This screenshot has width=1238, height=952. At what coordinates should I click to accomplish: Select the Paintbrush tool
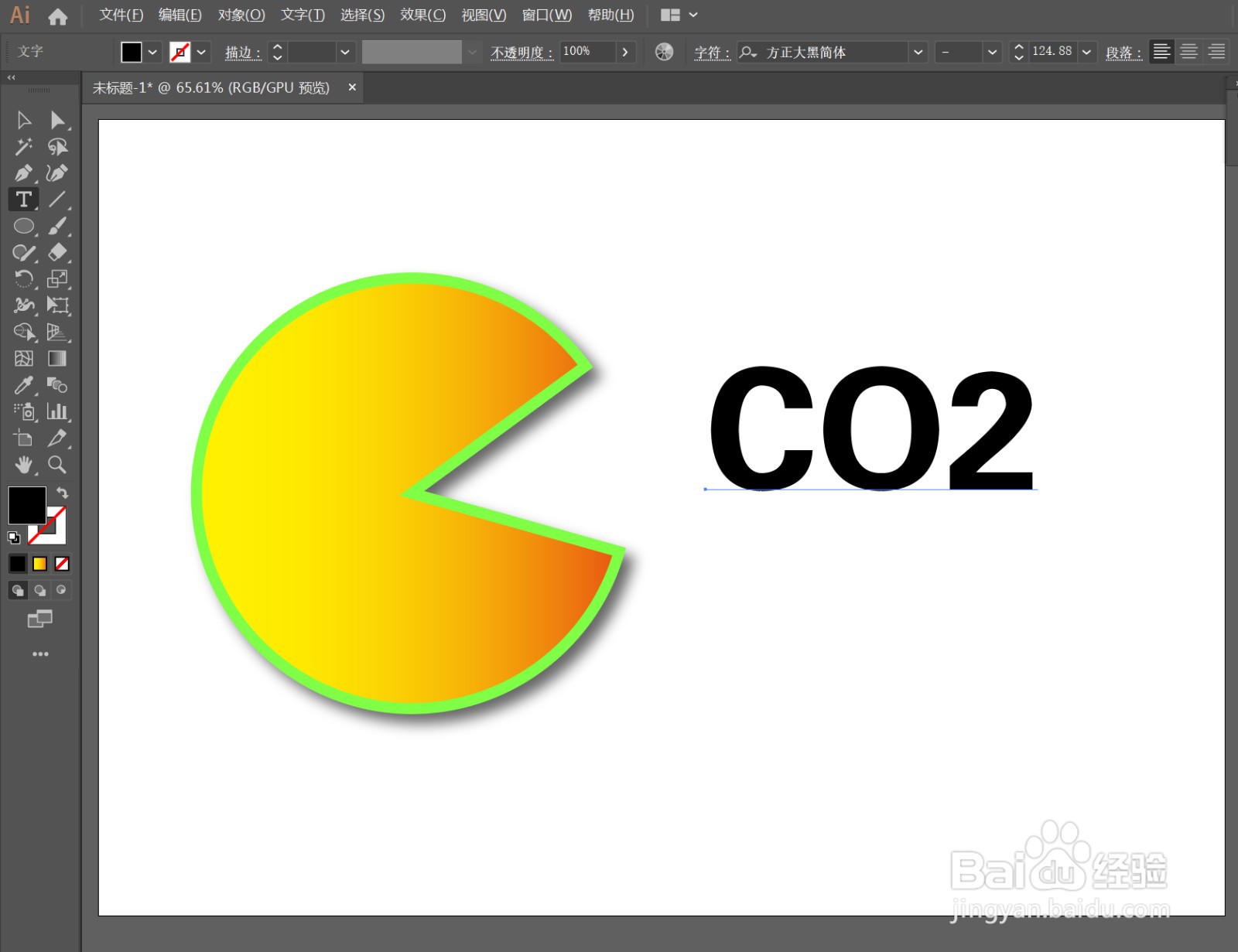[x=57, y=226]
